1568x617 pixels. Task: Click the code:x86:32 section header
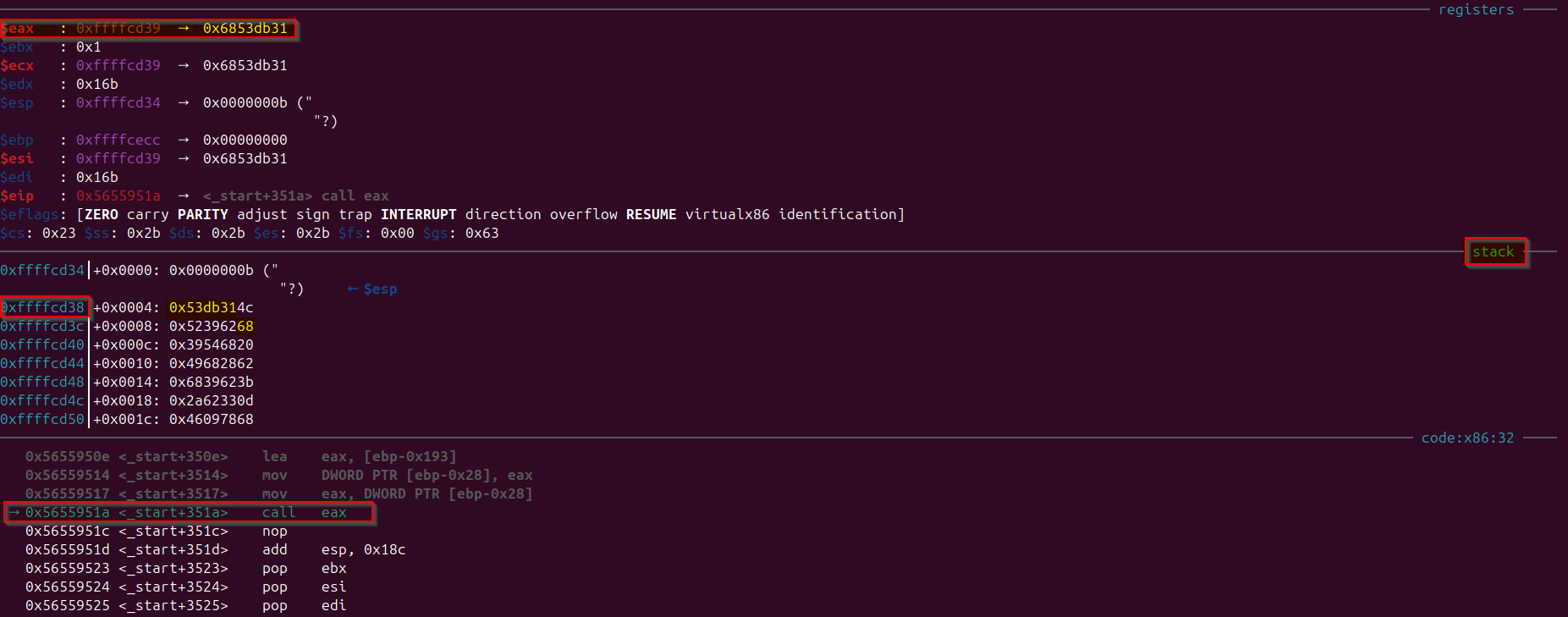[x=1467, y=438]
